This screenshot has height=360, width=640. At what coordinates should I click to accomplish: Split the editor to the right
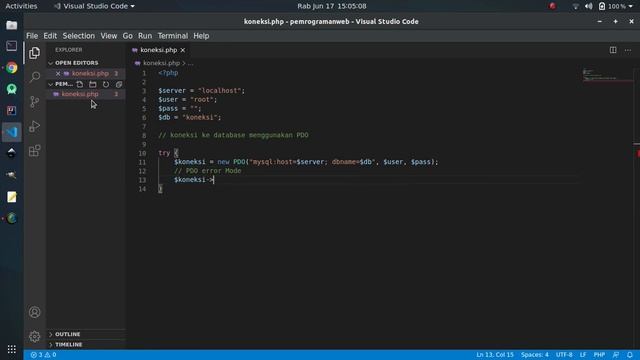[613, 50]
